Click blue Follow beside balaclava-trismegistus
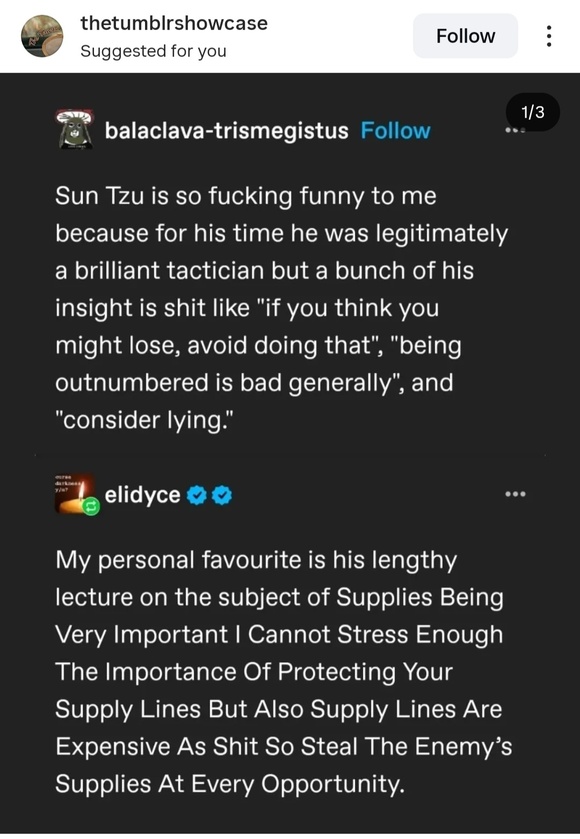The height and width of the screenshot is (839, 580). [395, 131]
